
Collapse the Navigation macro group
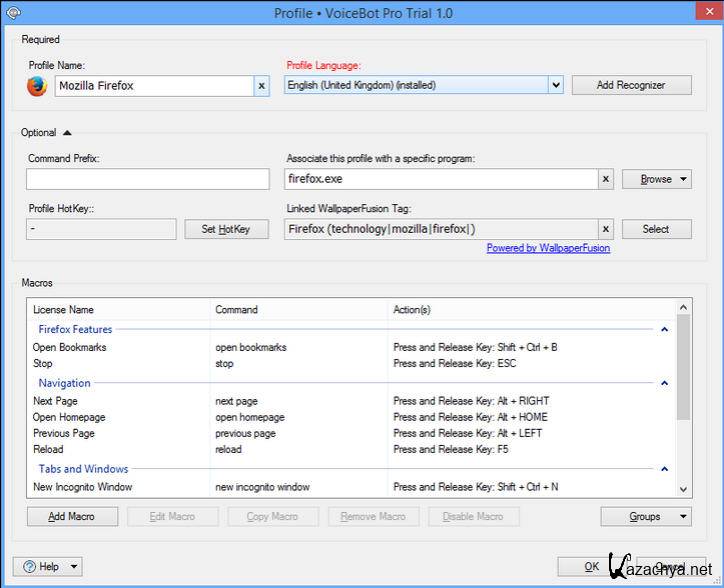coord(664,383)
